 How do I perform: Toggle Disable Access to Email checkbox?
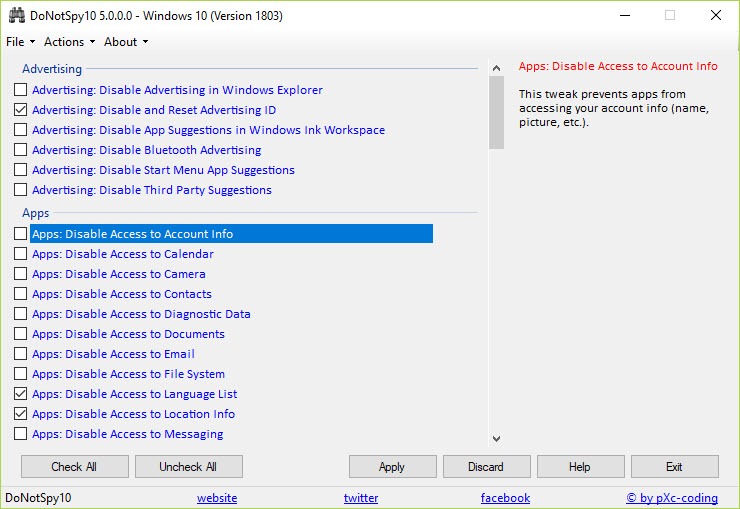[x=20, y=353]
